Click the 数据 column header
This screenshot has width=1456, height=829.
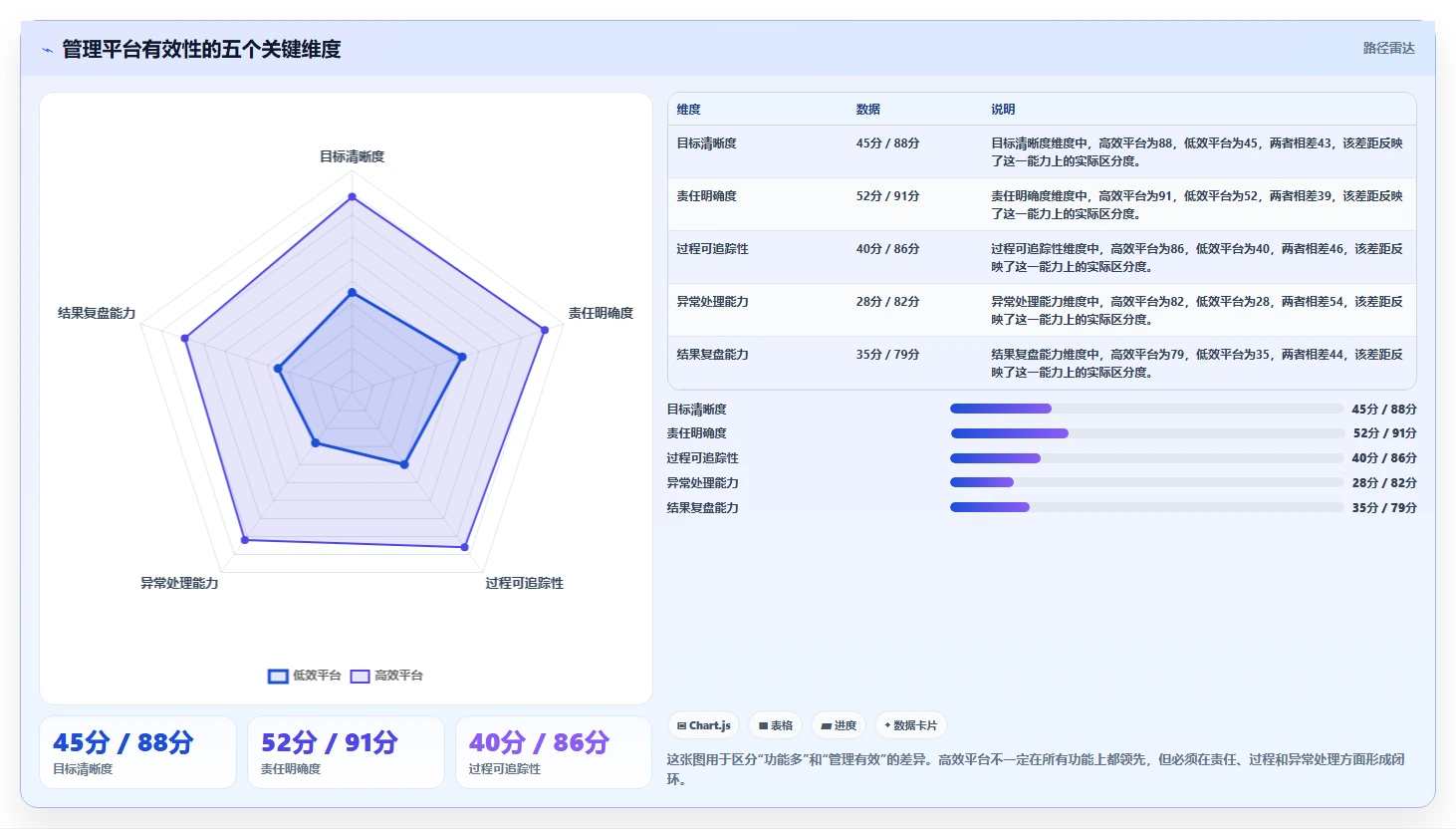point(868,110)
